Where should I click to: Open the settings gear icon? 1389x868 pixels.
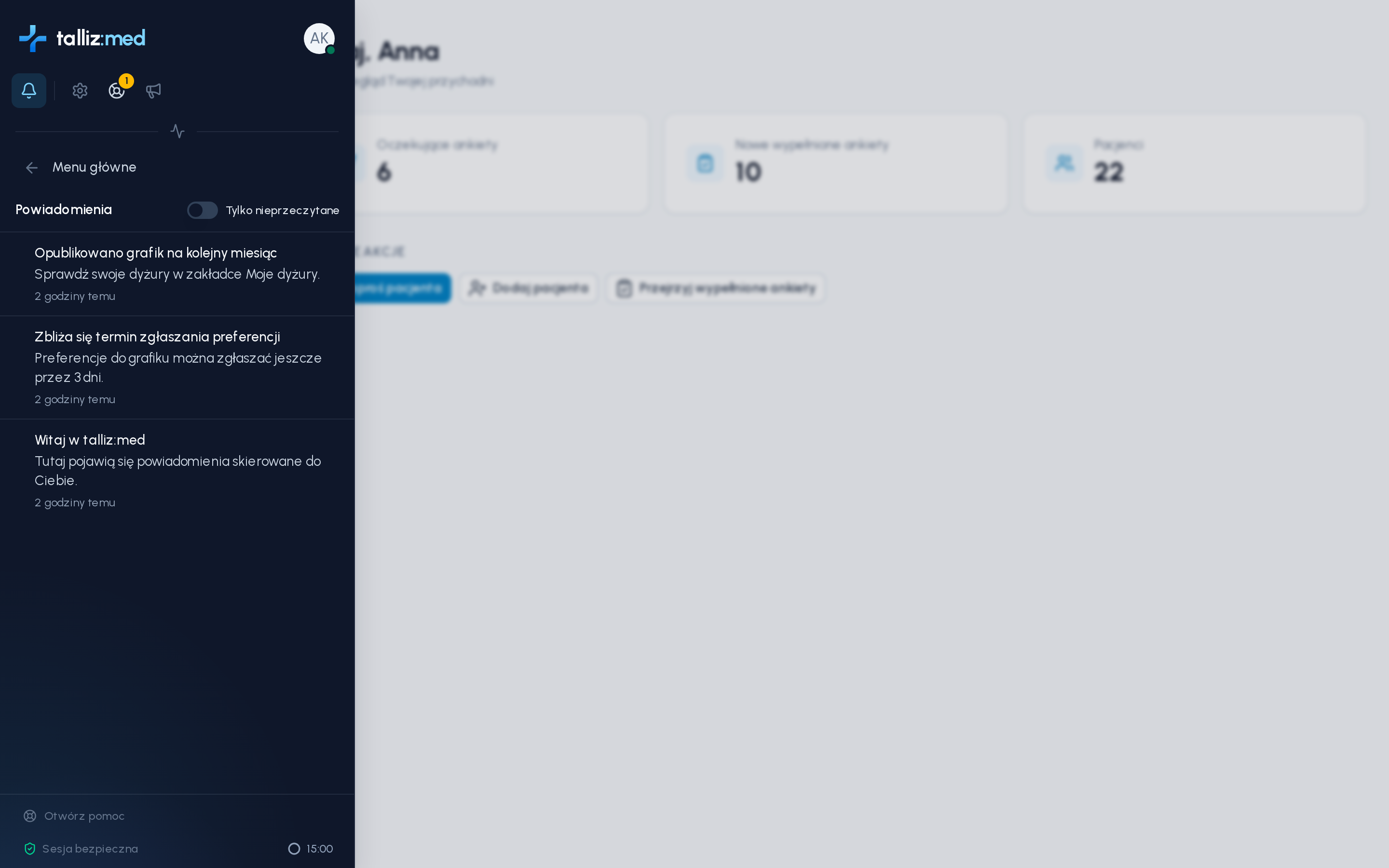point(80,91)
